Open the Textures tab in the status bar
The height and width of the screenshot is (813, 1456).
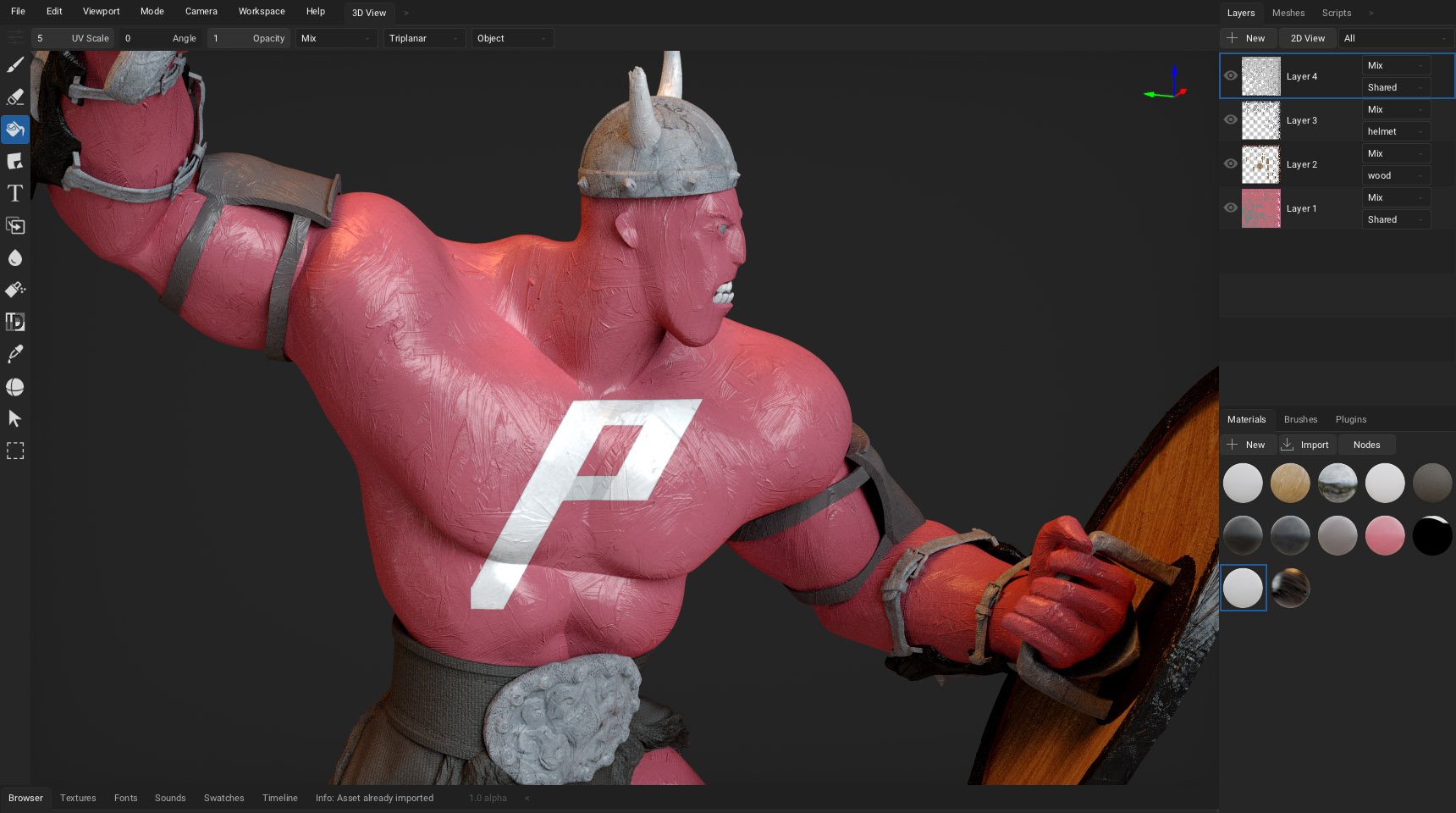click(78, 798)
